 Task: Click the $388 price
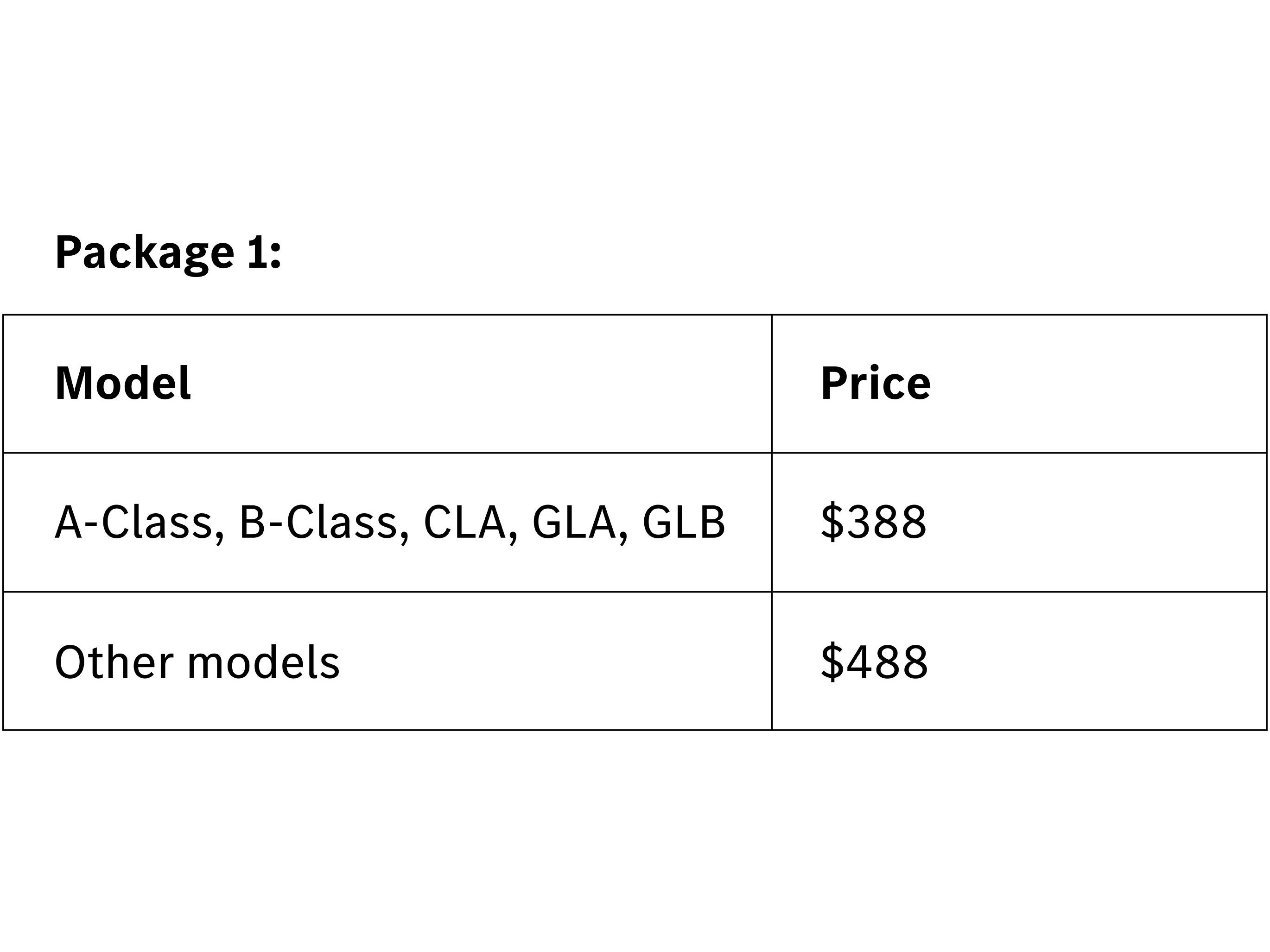pyautogui.click(x=873, y=522)
